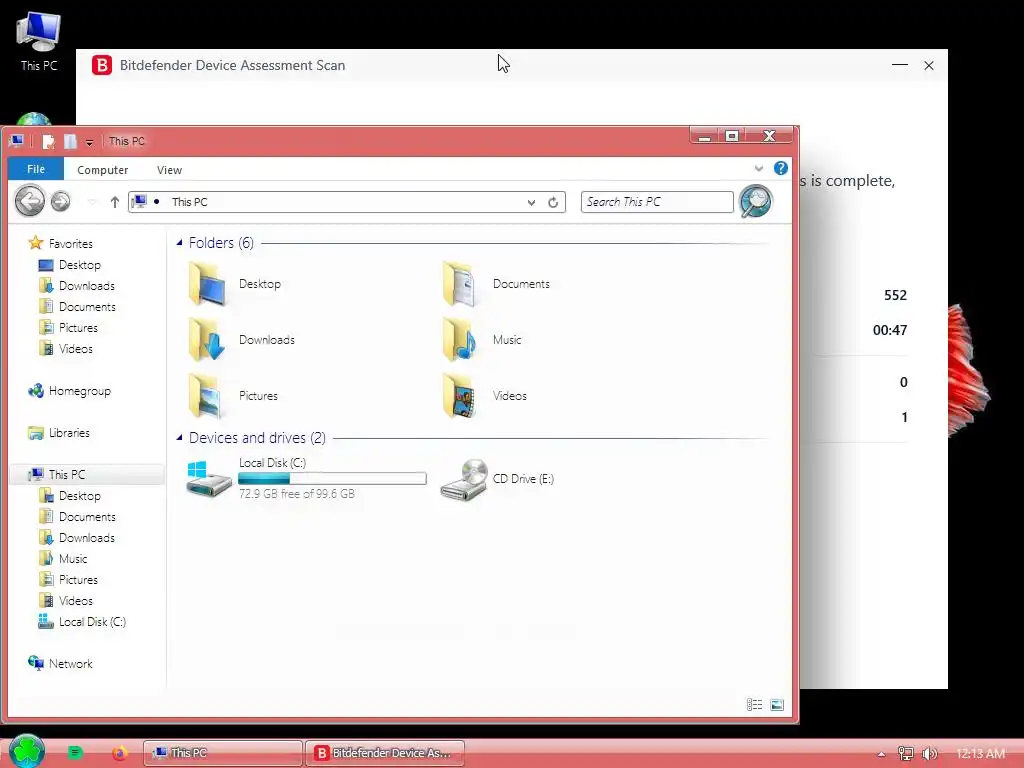The height and width of the screenshot is (768, 1024).
Task: Open the Videos folder in Folders section
Action: [484, 396]
